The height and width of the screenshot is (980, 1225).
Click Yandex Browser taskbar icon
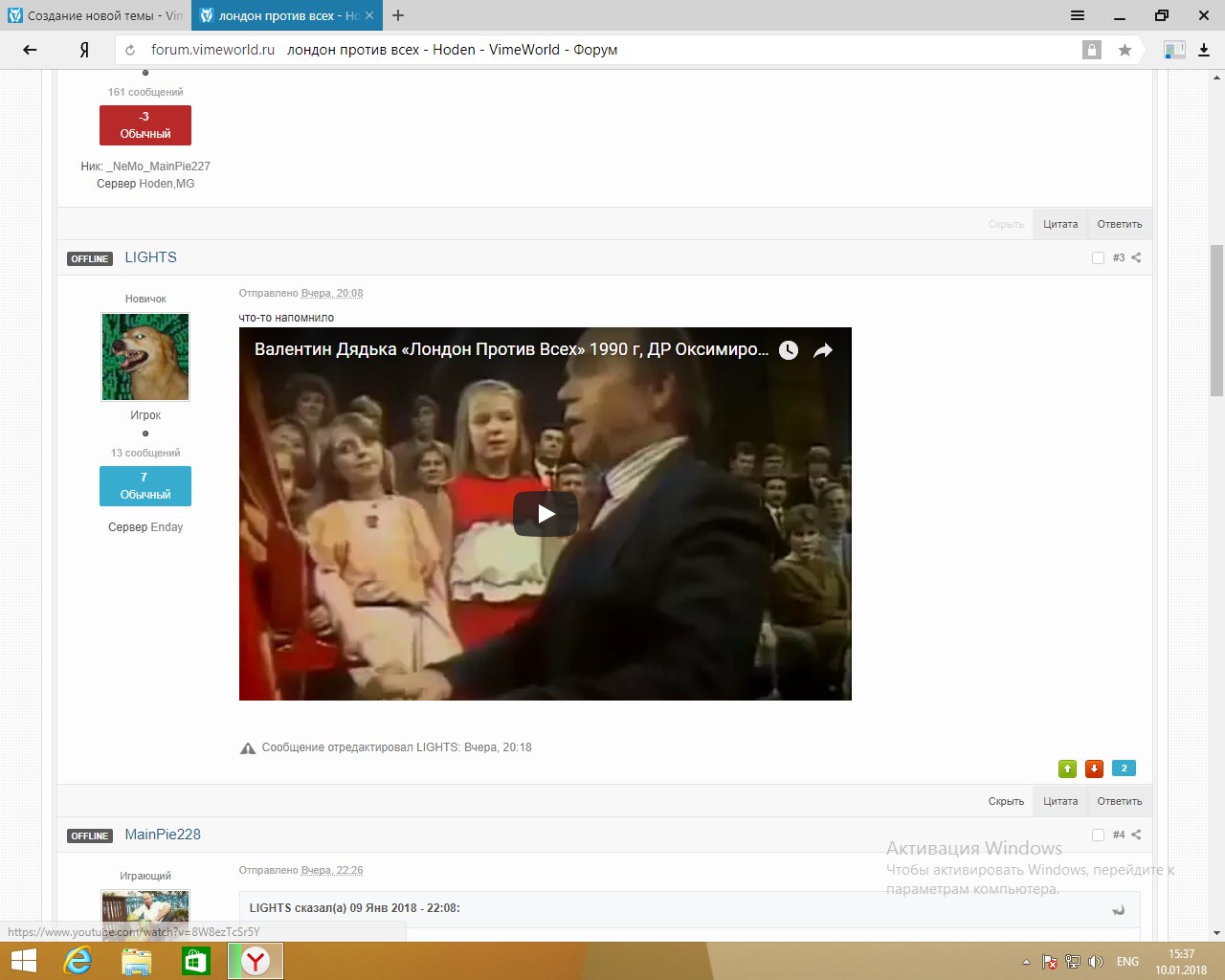tap(256, 961)
